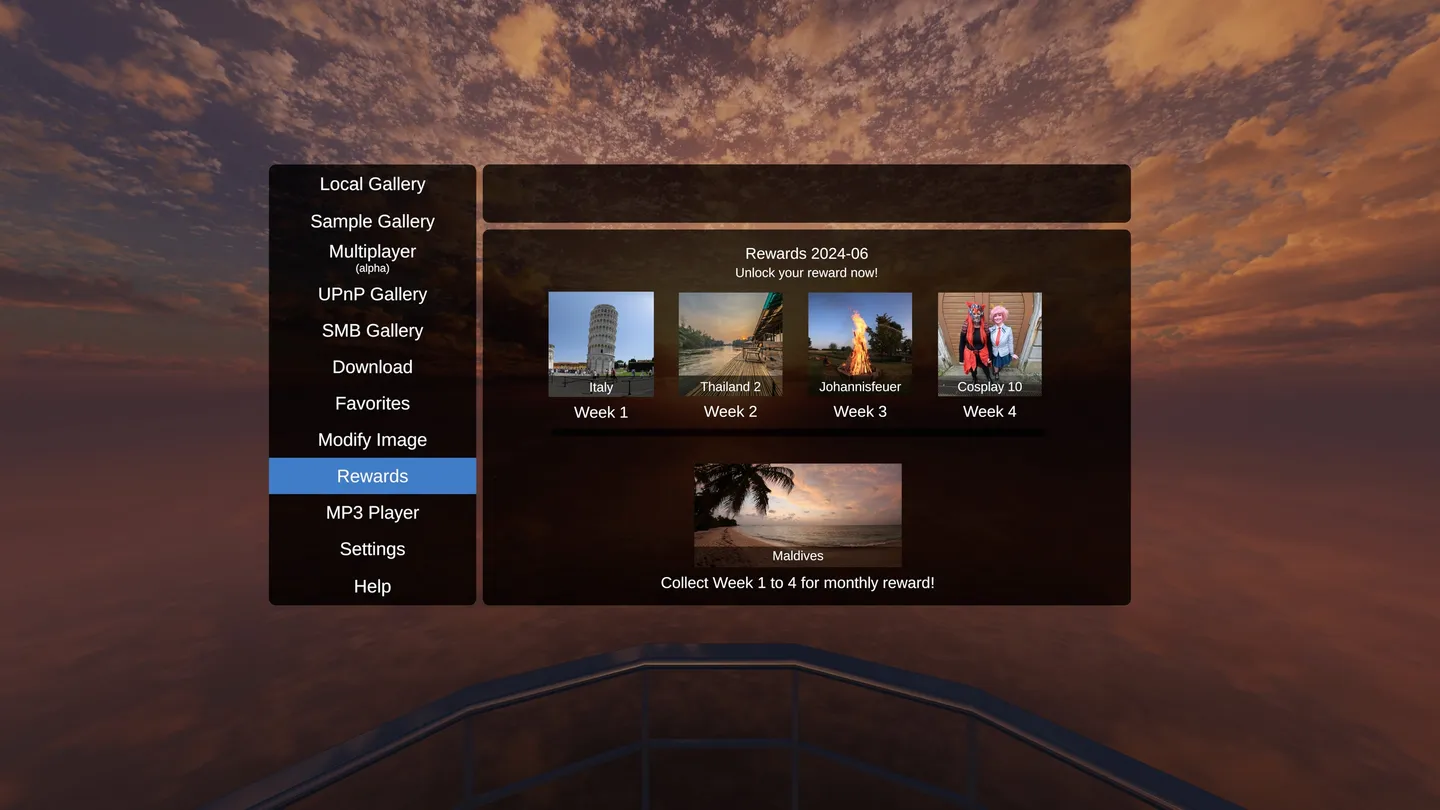Open the Johannisfeuer Week 3 reward

click(x=859, y=343)
